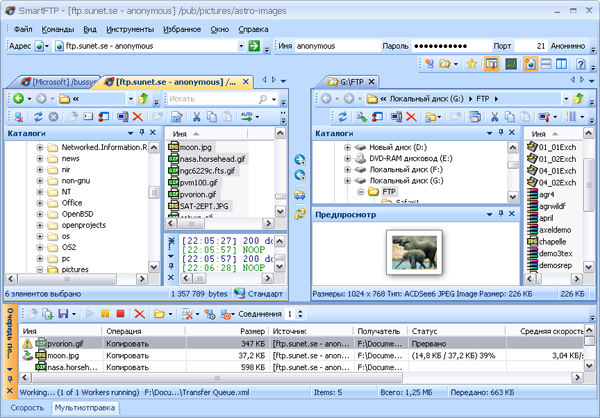Toggle the vertical split layout icon
The image size is (600, 418).
(x=561, y=64)
